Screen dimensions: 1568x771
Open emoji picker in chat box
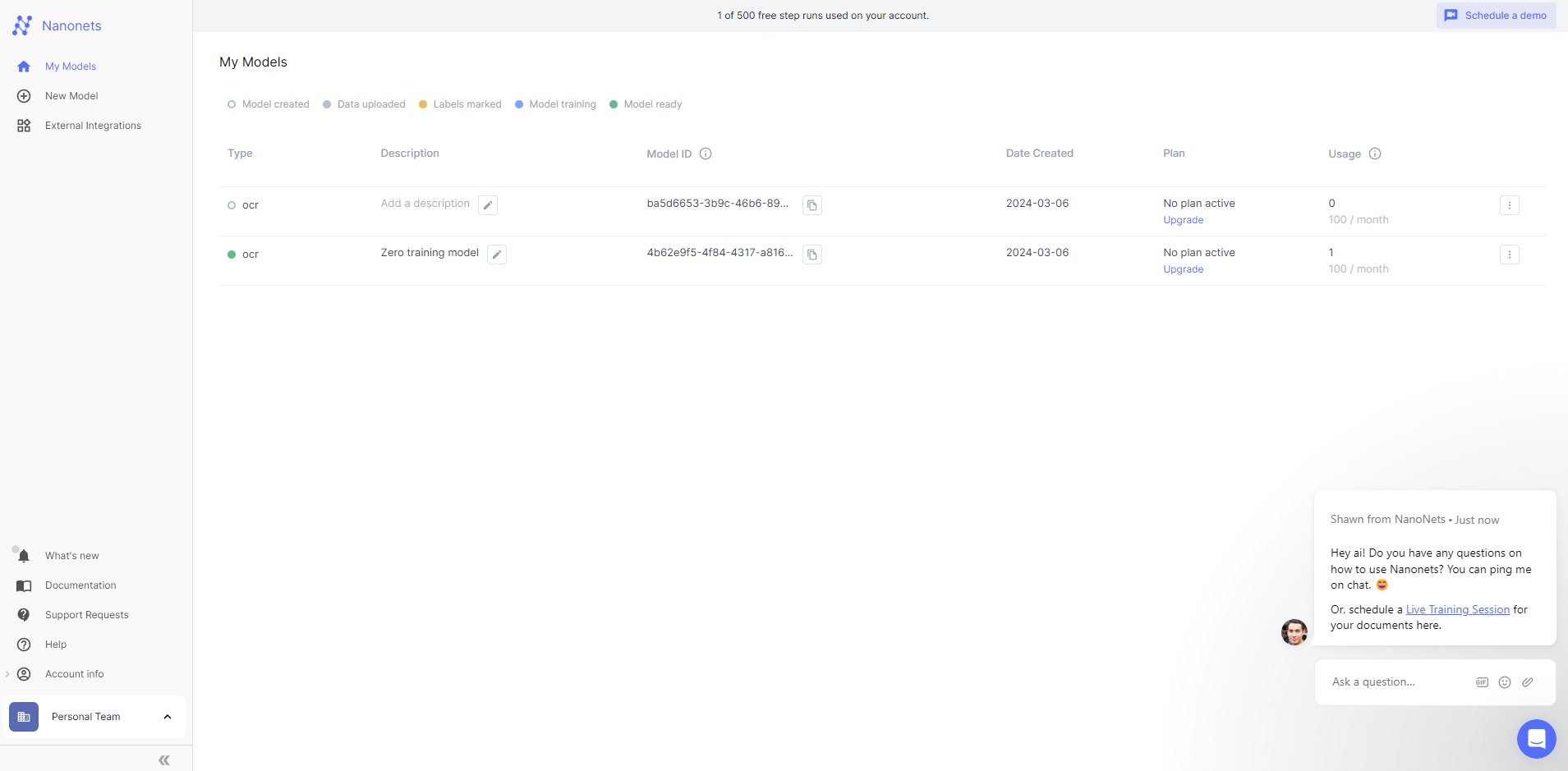pyautogui.click(x=1505, y=682)
